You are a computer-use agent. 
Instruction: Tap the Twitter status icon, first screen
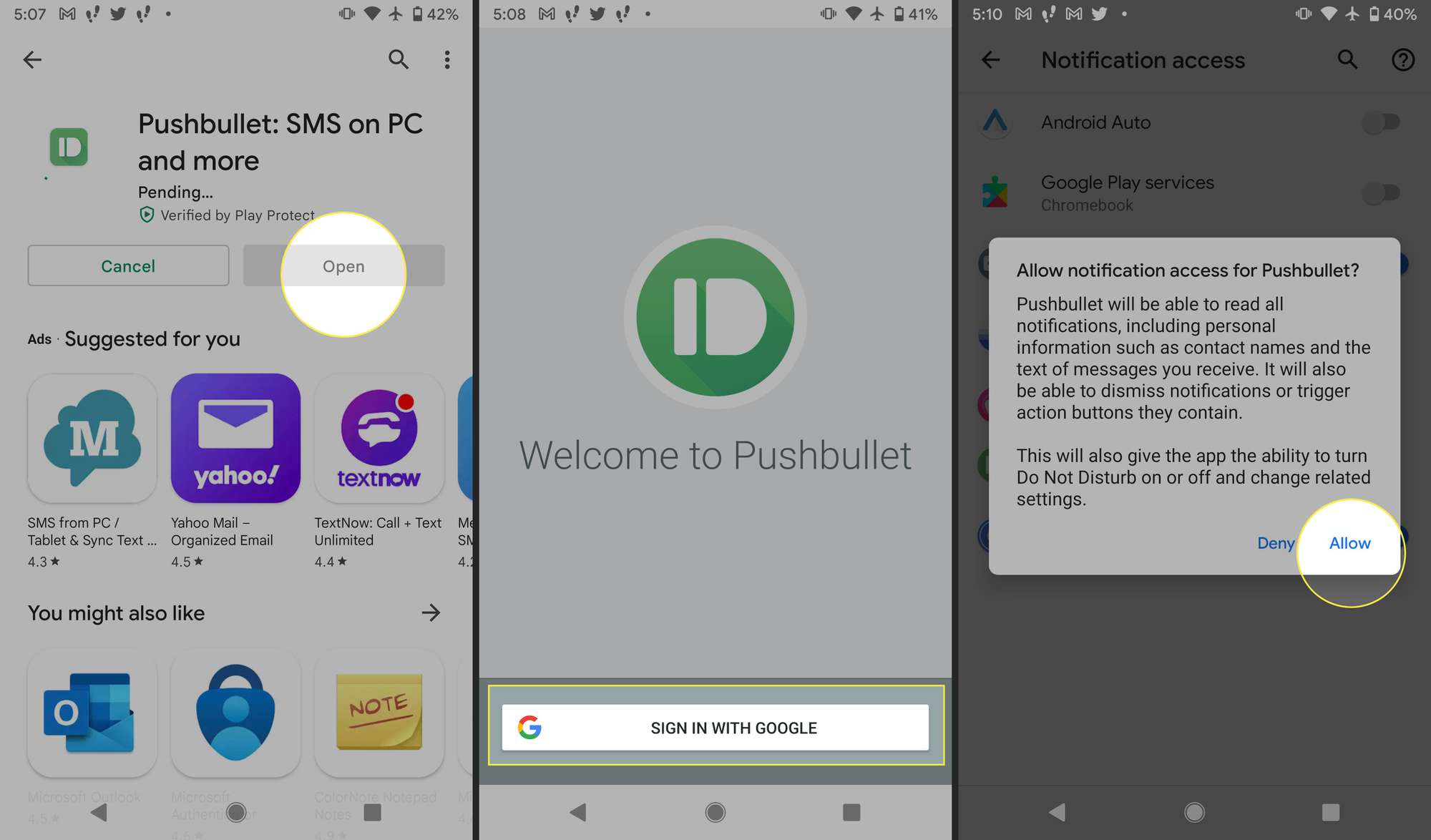(x=118, y=14)
